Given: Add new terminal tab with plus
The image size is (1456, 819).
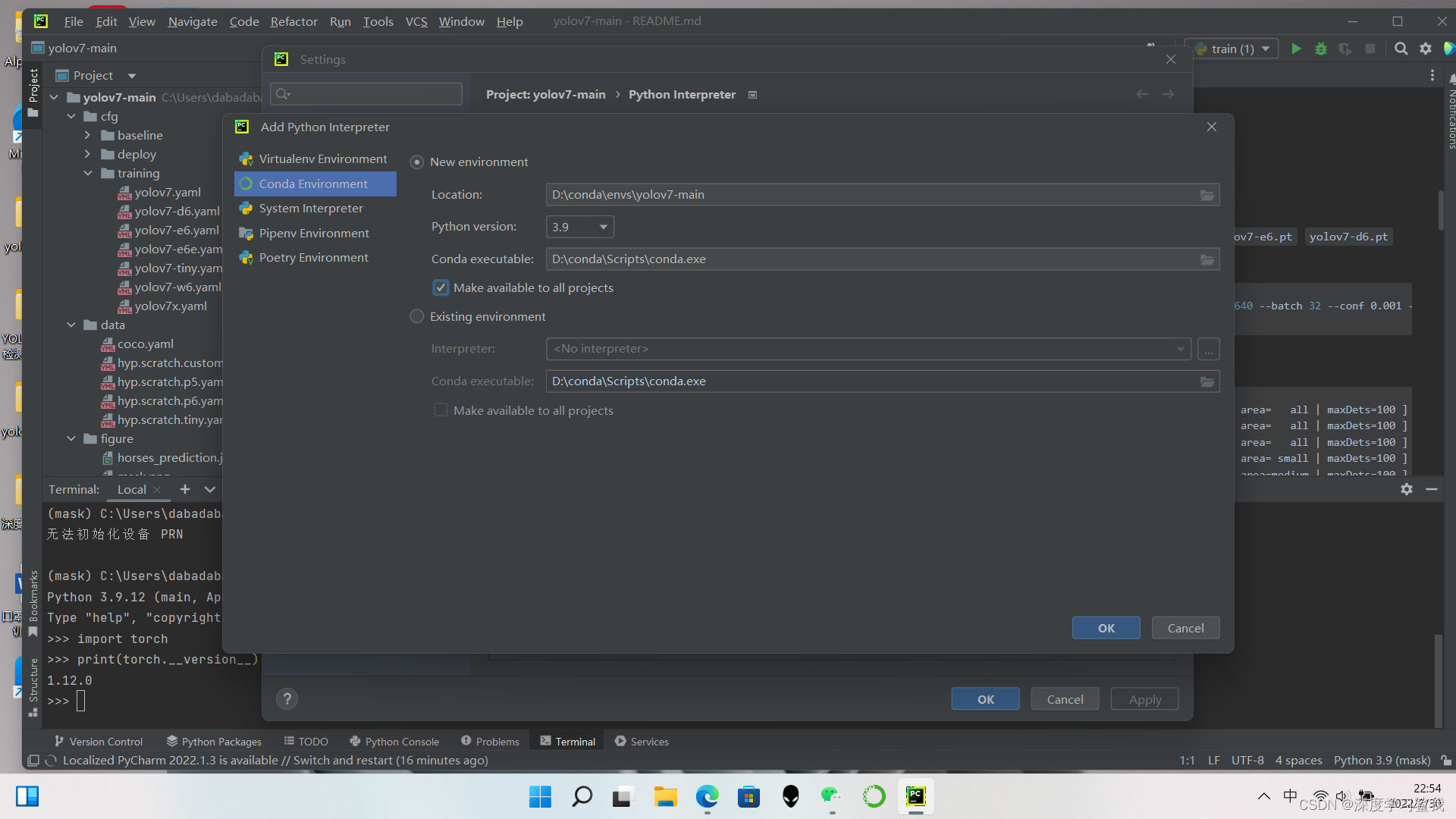Looking at the screenshot, I should coord(185,489).
